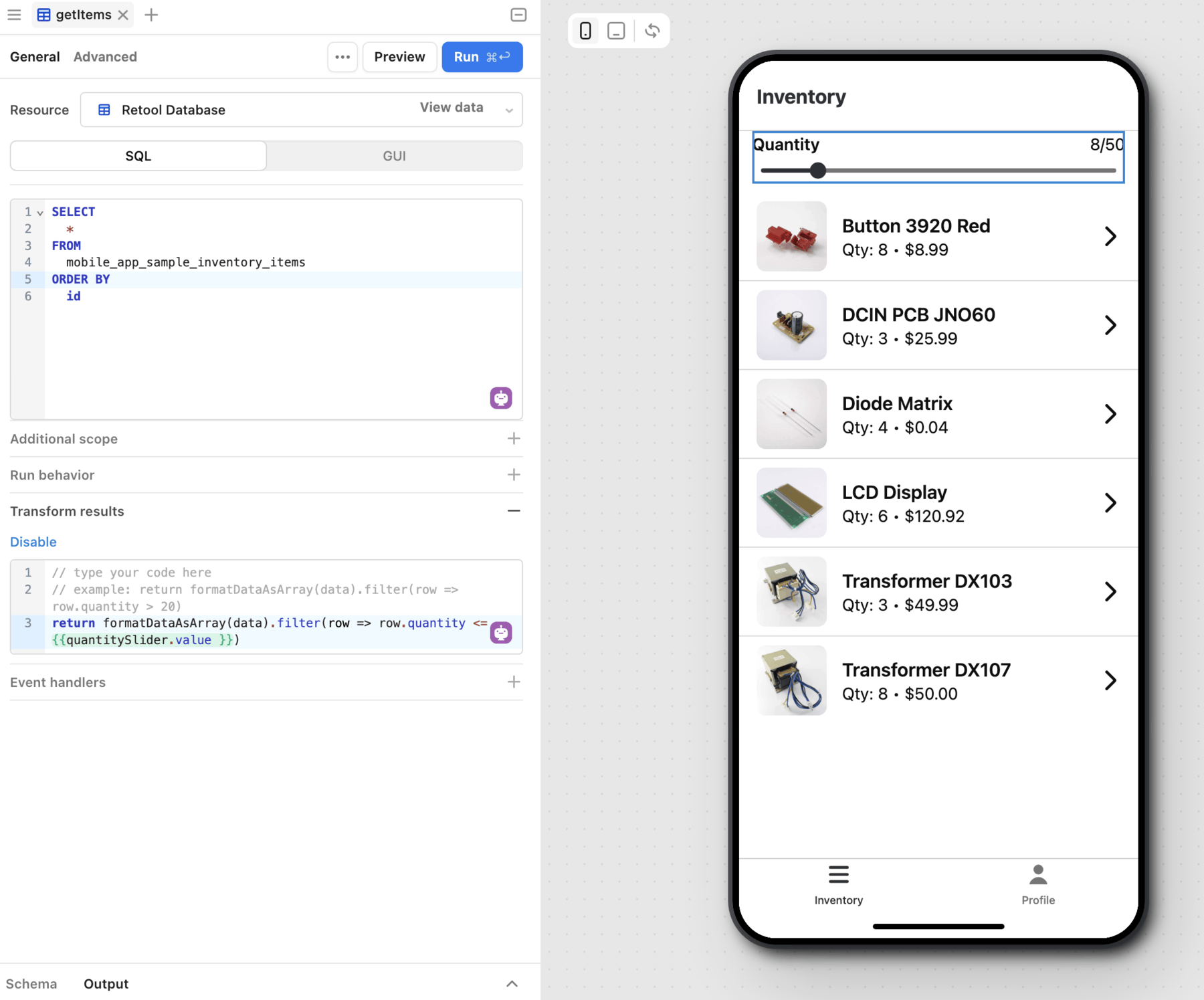Click the Diode Matrix thumbnail
The height and width of the screenshot is (1000, 1204).
[x=791, y=414]
